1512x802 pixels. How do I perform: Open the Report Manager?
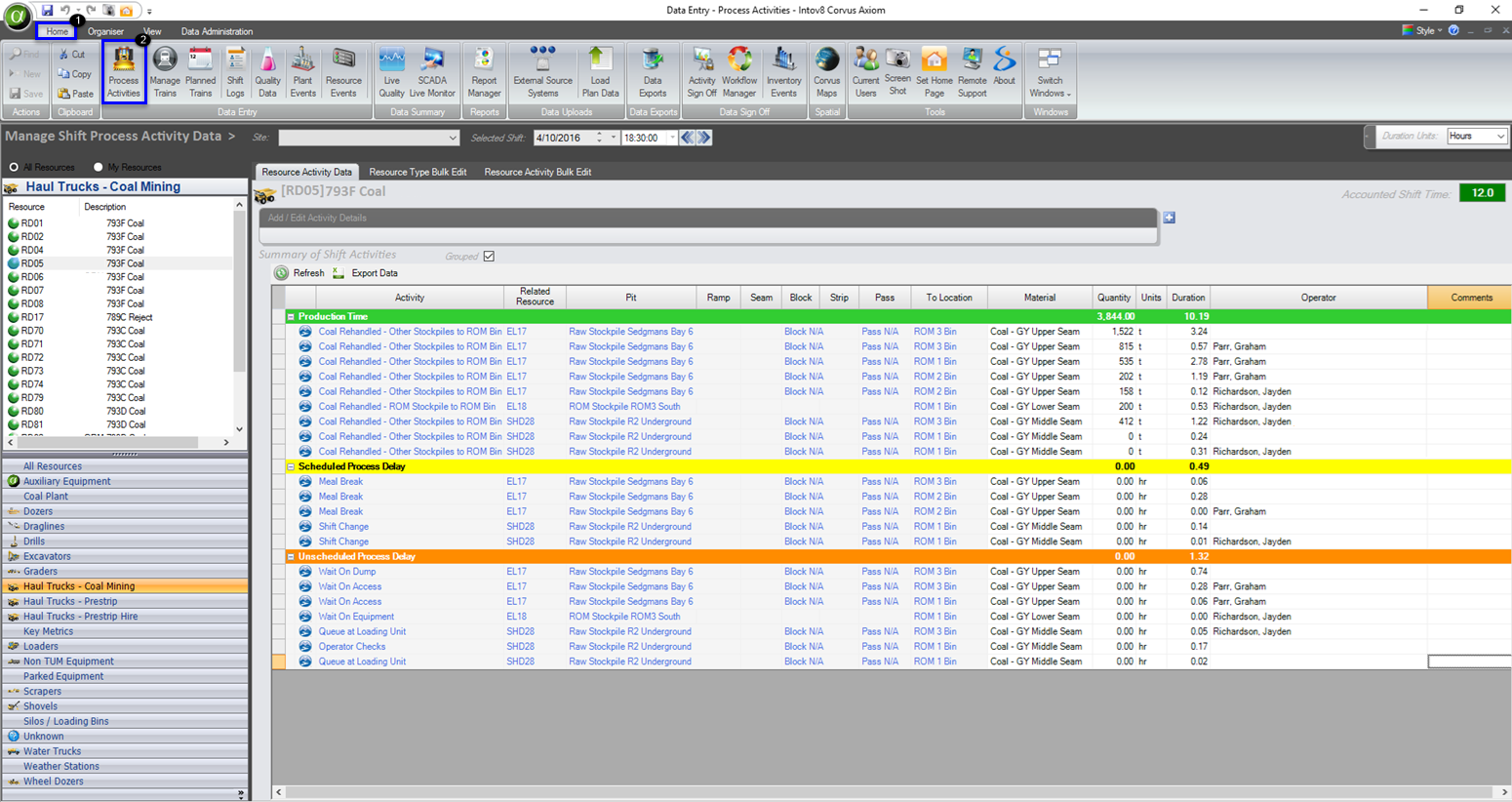pyautogui.click(x=484, y=72)
